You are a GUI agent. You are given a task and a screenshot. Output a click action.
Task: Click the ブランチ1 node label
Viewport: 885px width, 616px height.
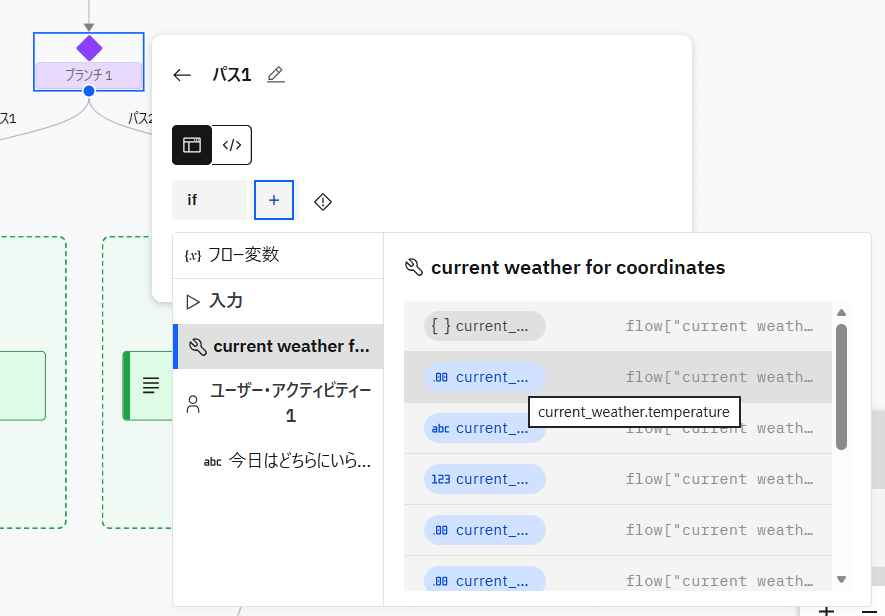click(x=89, y=75)
